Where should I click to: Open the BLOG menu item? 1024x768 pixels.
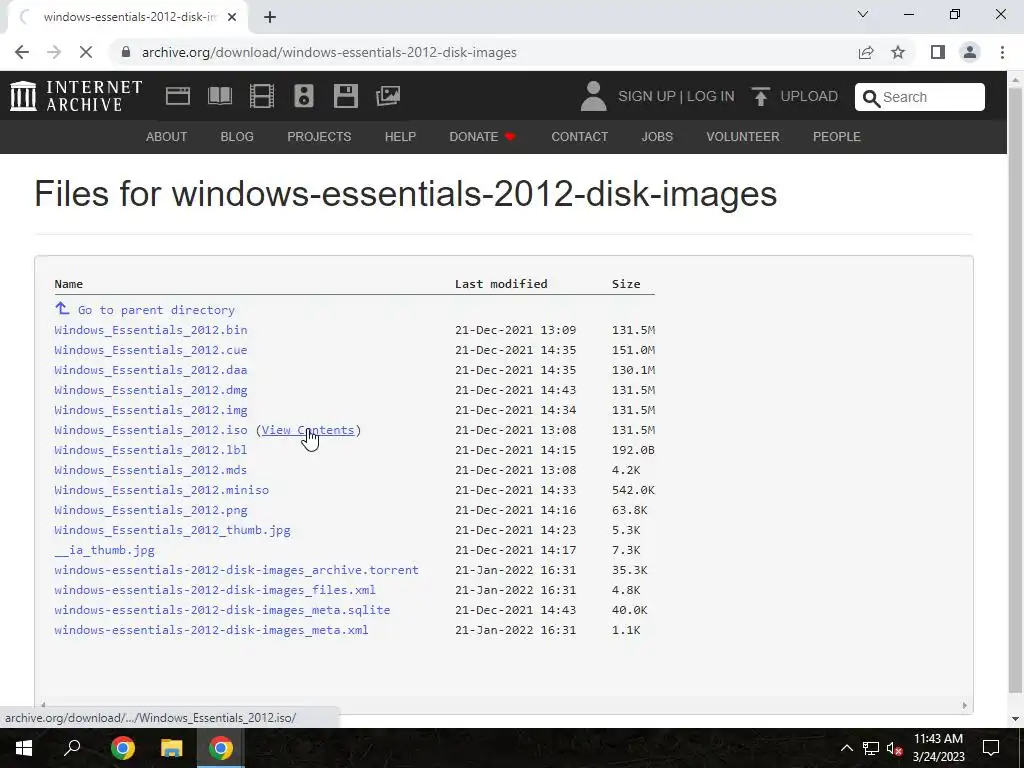click(237, 136)
